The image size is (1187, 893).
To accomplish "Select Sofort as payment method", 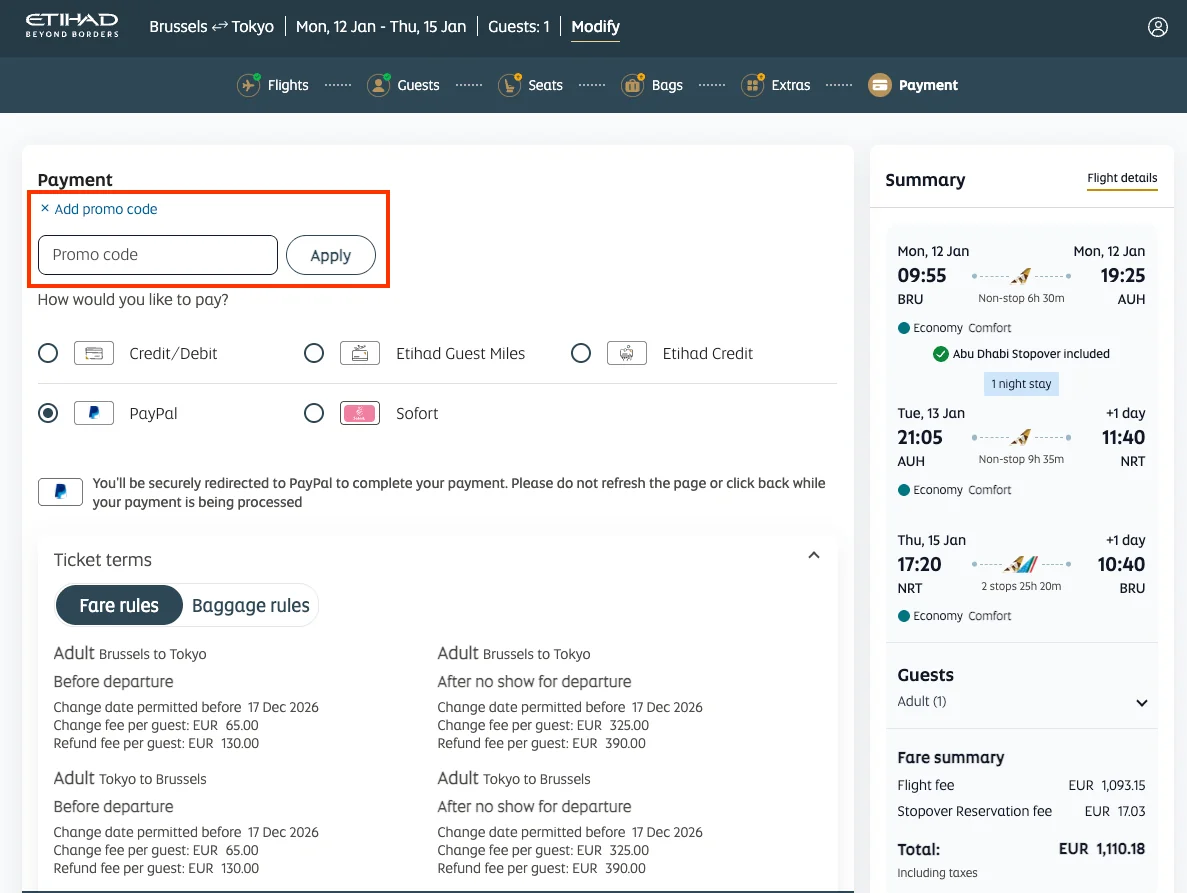I will pos(314,413).
